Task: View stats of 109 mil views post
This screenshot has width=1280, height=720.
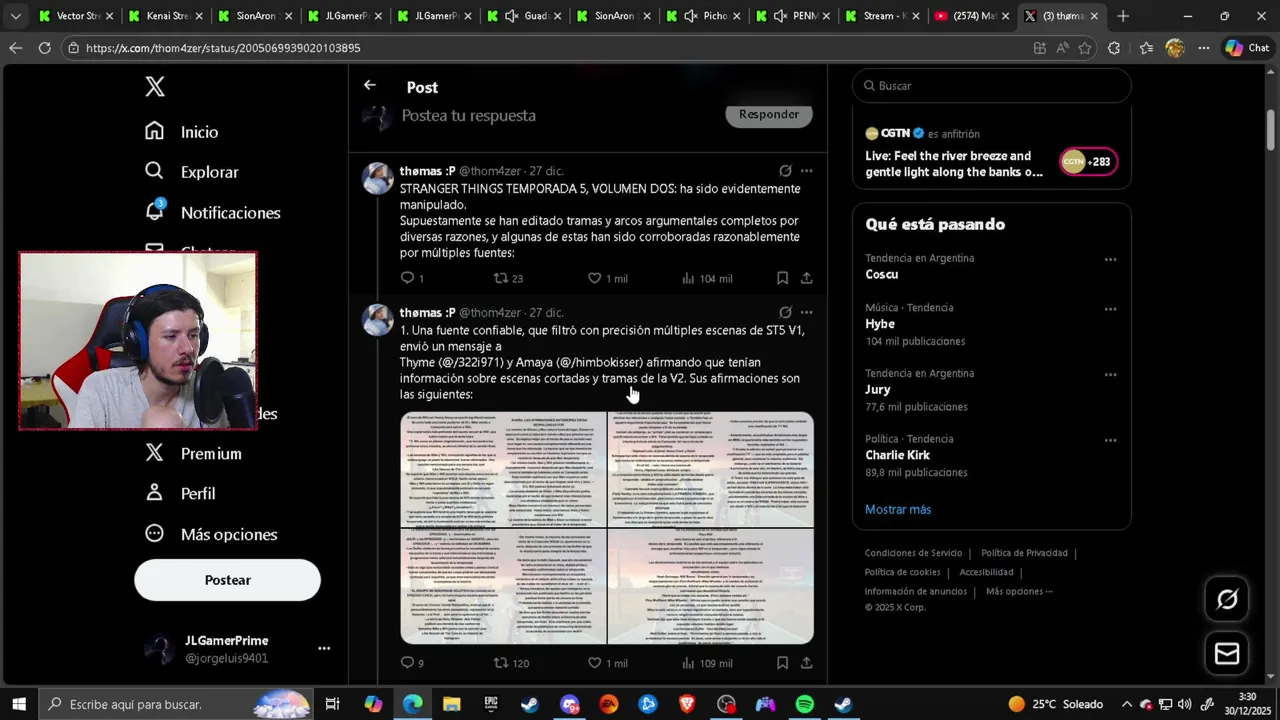Action: pos(707,662)
